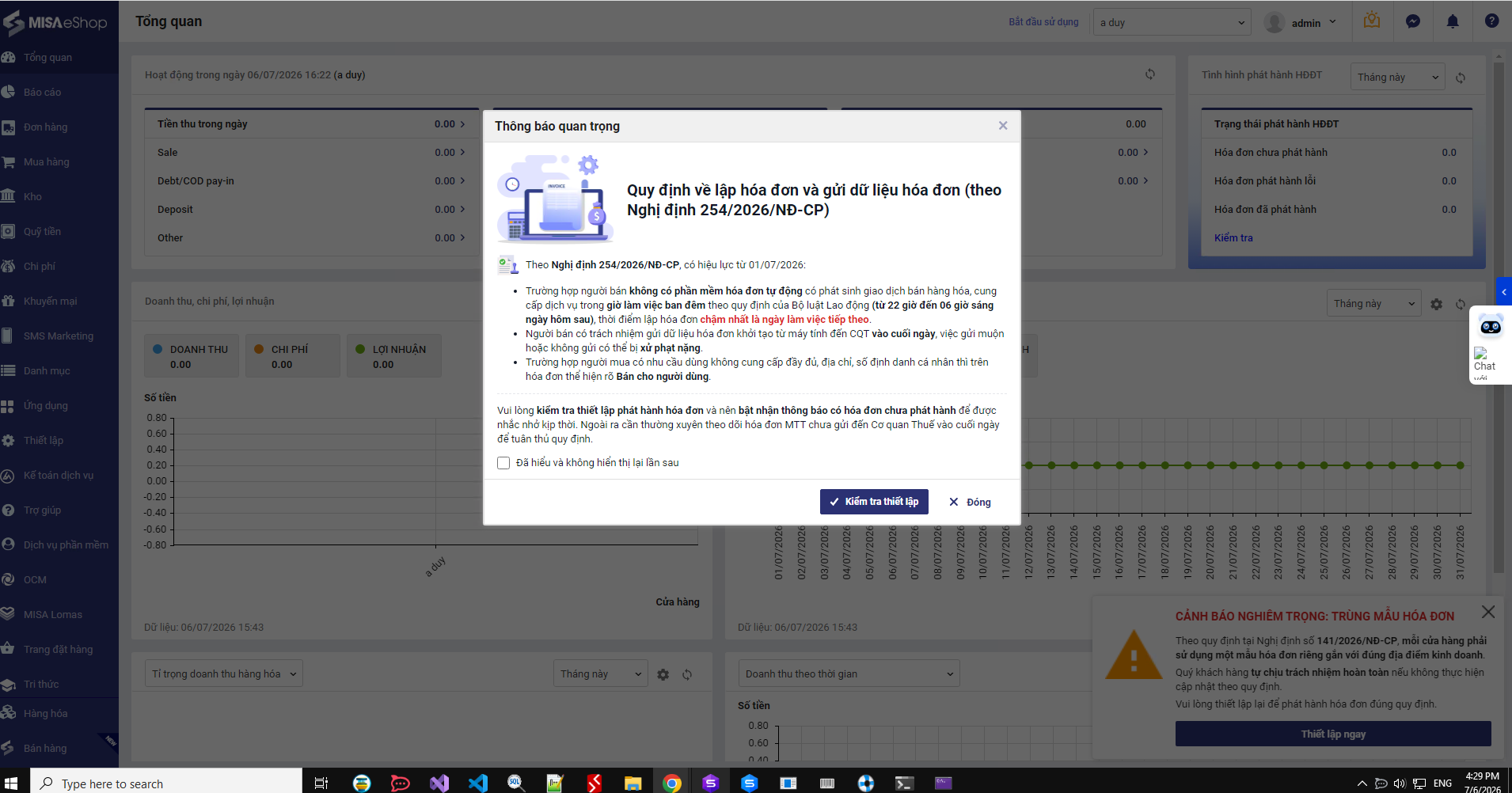
Task: Open 'Tháng này' dropdown beside the right chart's settings gear
Action: (x=1373, y=304)
